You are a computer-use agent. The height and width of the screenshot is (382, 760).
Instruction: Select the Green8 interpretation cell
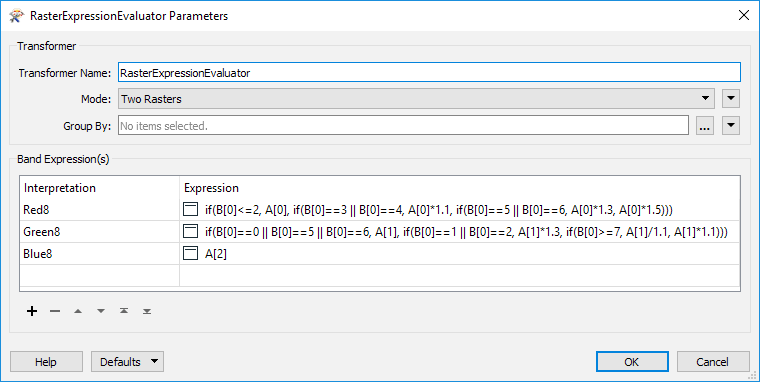coord(99,232)
